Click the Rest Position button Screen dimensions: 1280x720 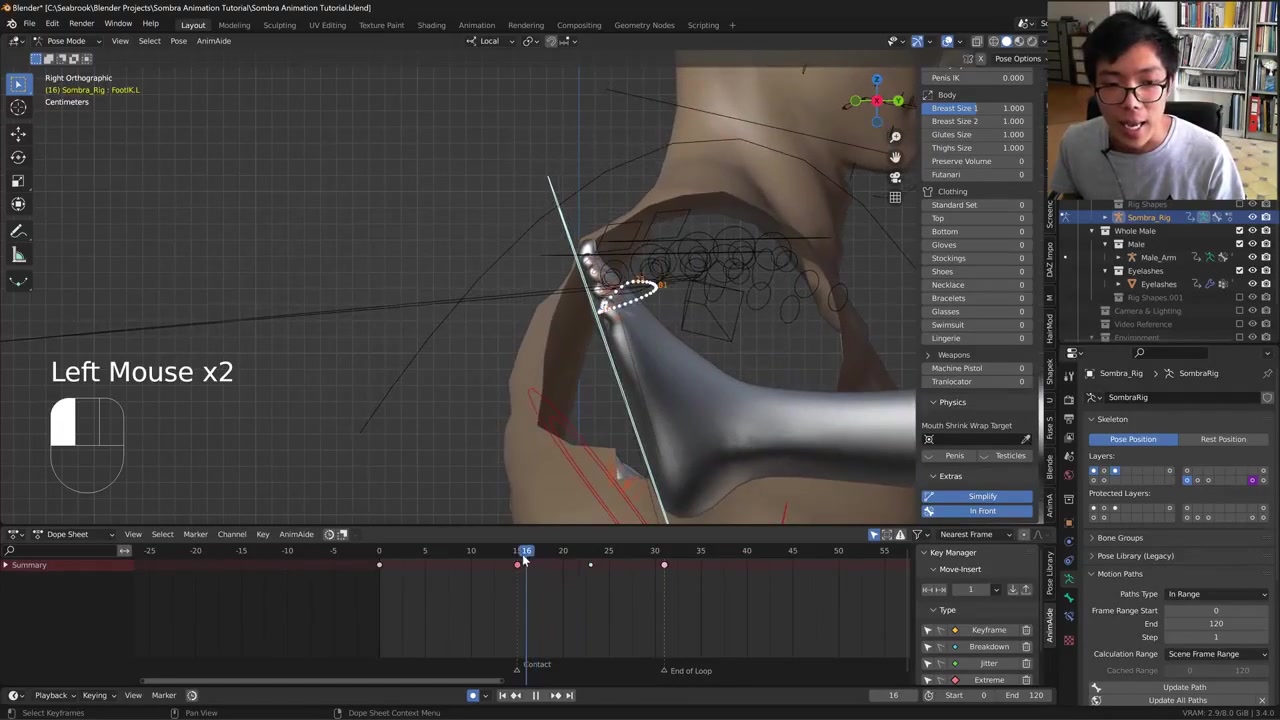click(1222, 439)
